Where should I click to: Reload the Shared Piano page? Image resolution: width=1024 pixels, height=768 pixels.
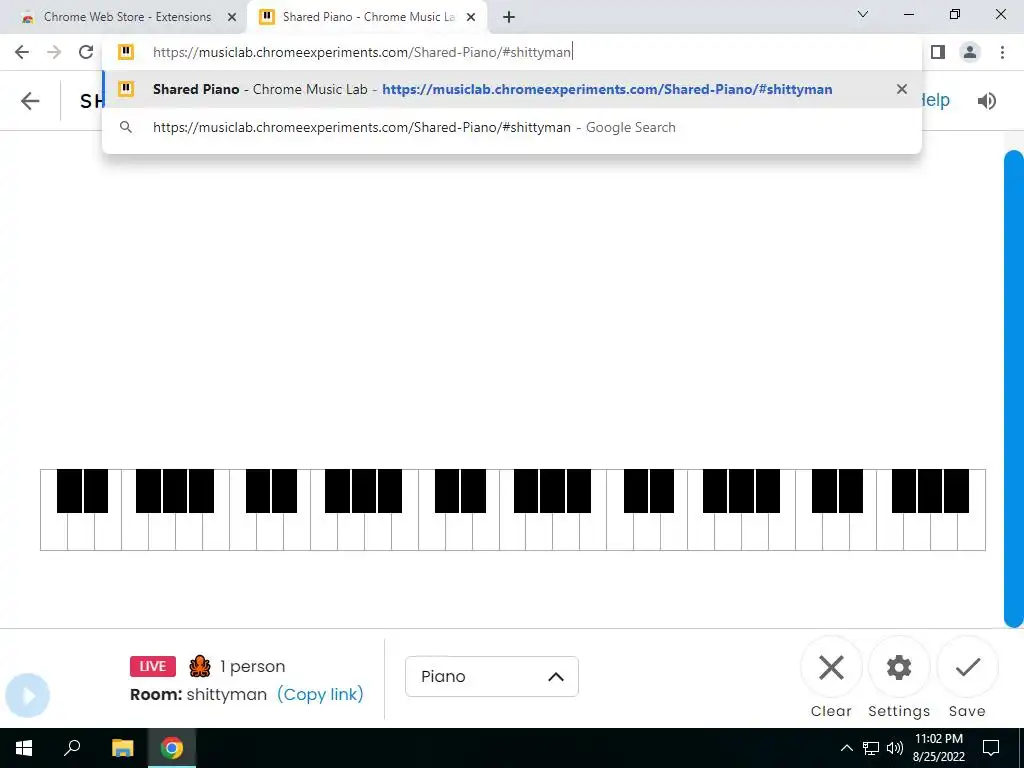[x=86, y=52]
